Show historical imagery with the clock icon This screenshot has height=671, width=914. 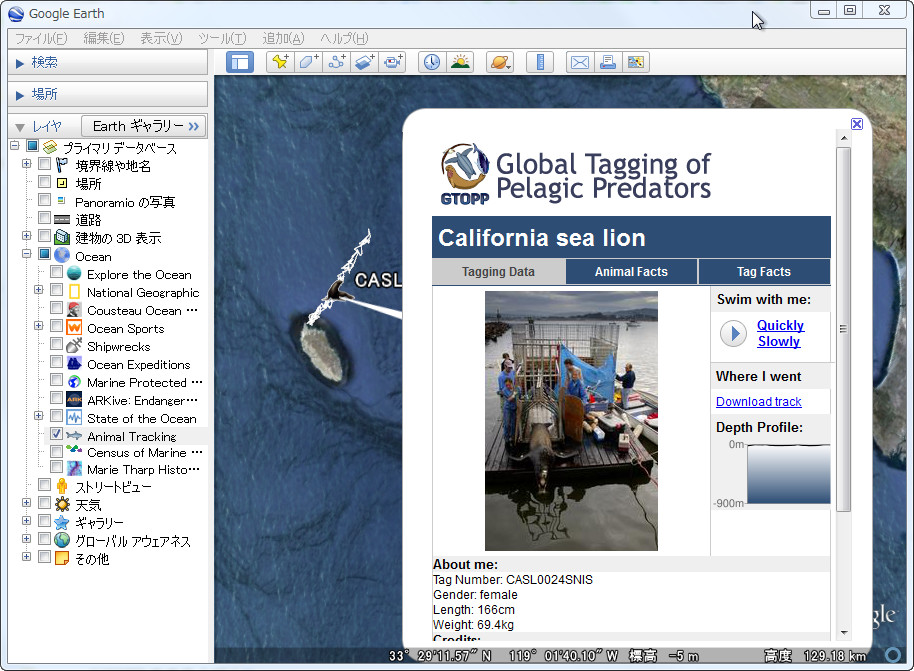point(432,62)
